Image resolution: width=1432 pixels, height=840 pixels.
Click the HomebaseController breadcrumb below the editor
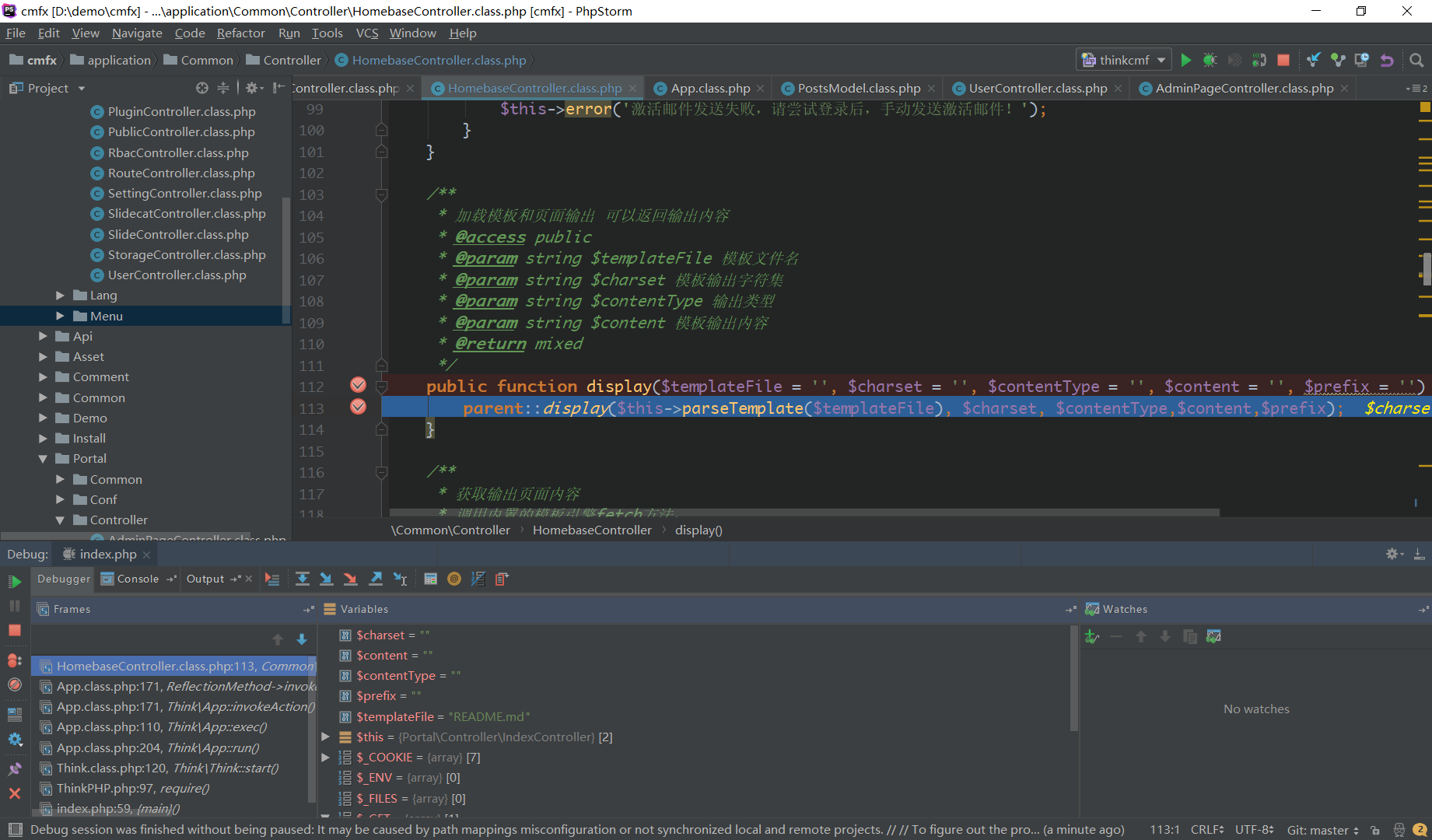click(592, 530)
